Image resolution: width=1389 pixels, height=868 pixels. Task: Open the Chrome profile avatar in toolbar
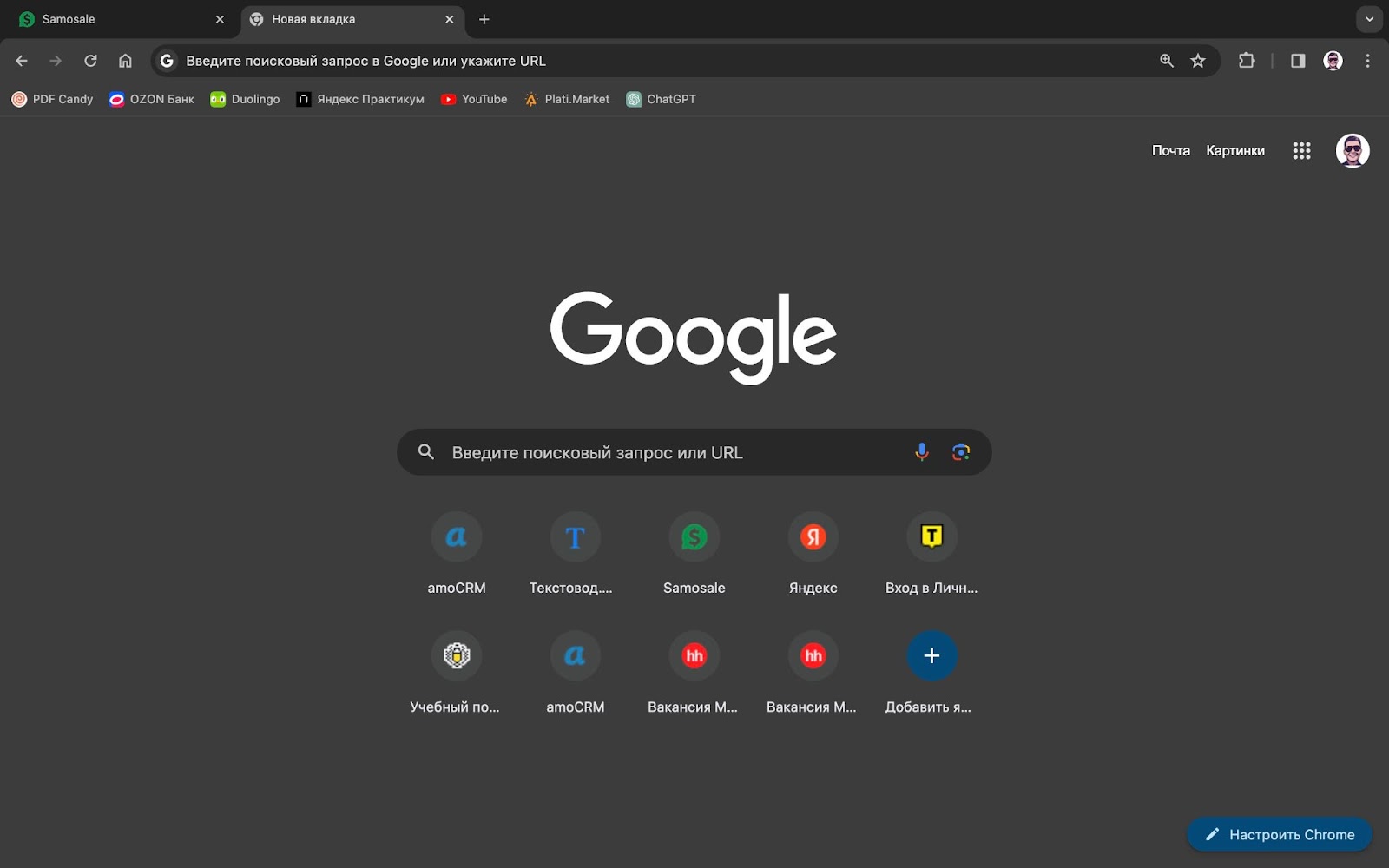(x=1333, y=61)
